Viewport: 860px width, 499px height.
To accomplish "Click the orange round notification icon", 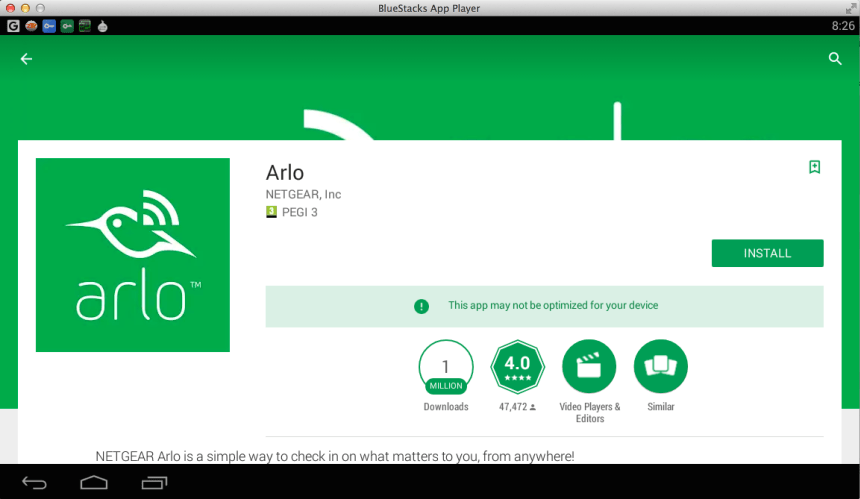I will pos(31,26).
